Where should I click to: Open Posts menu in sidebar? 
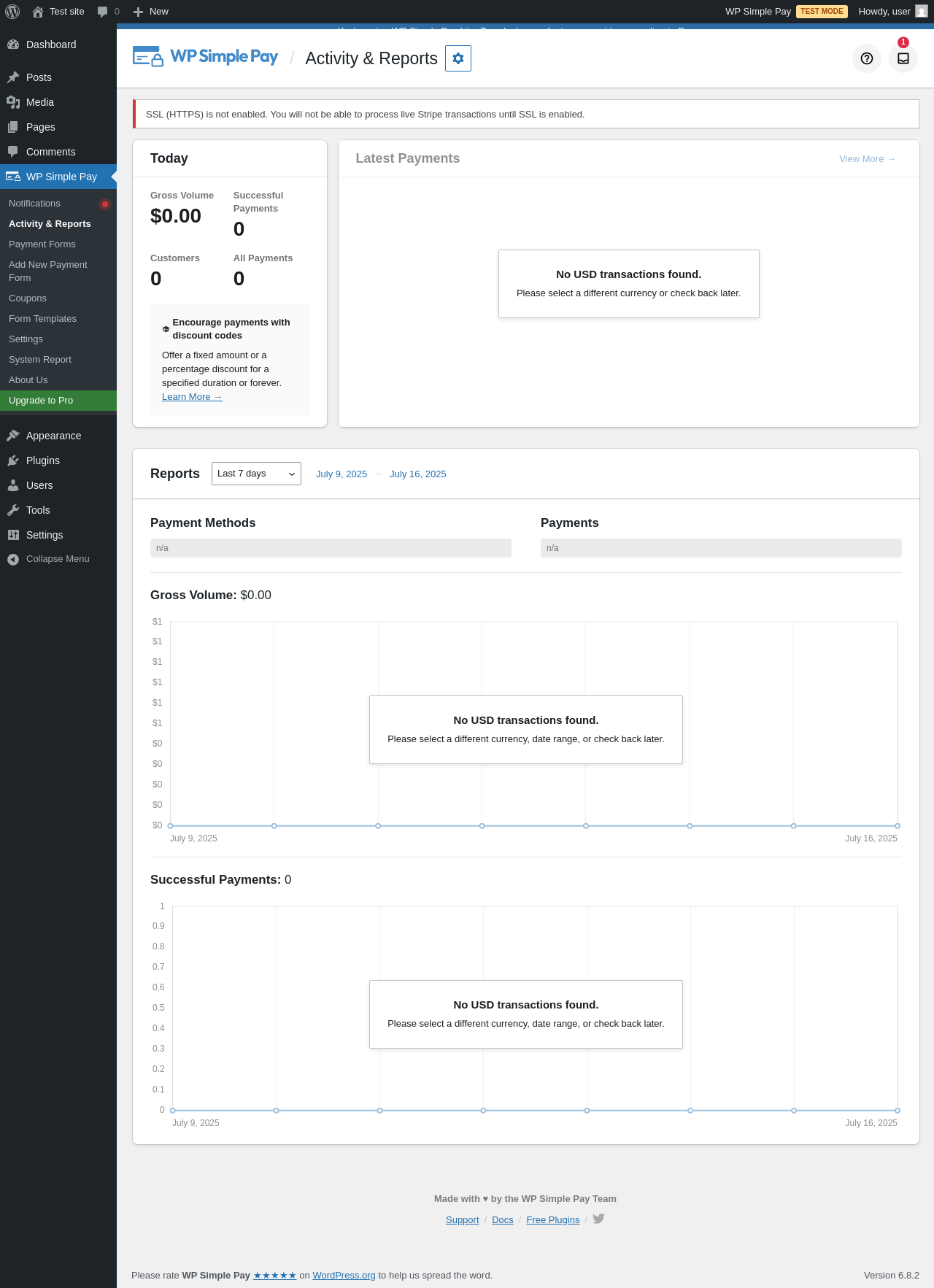(58, 77)
